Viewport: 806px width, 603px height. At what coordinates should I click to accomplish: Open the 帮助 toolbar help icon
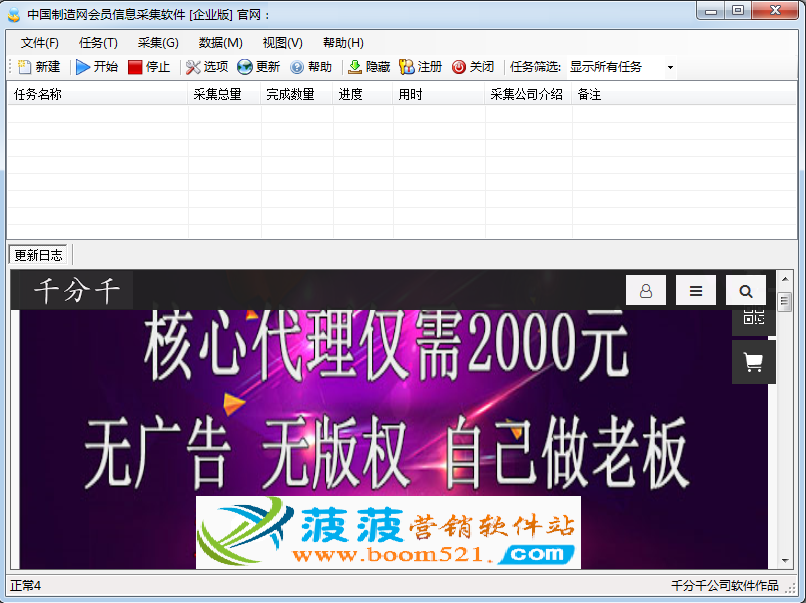[x=297, y=67]
